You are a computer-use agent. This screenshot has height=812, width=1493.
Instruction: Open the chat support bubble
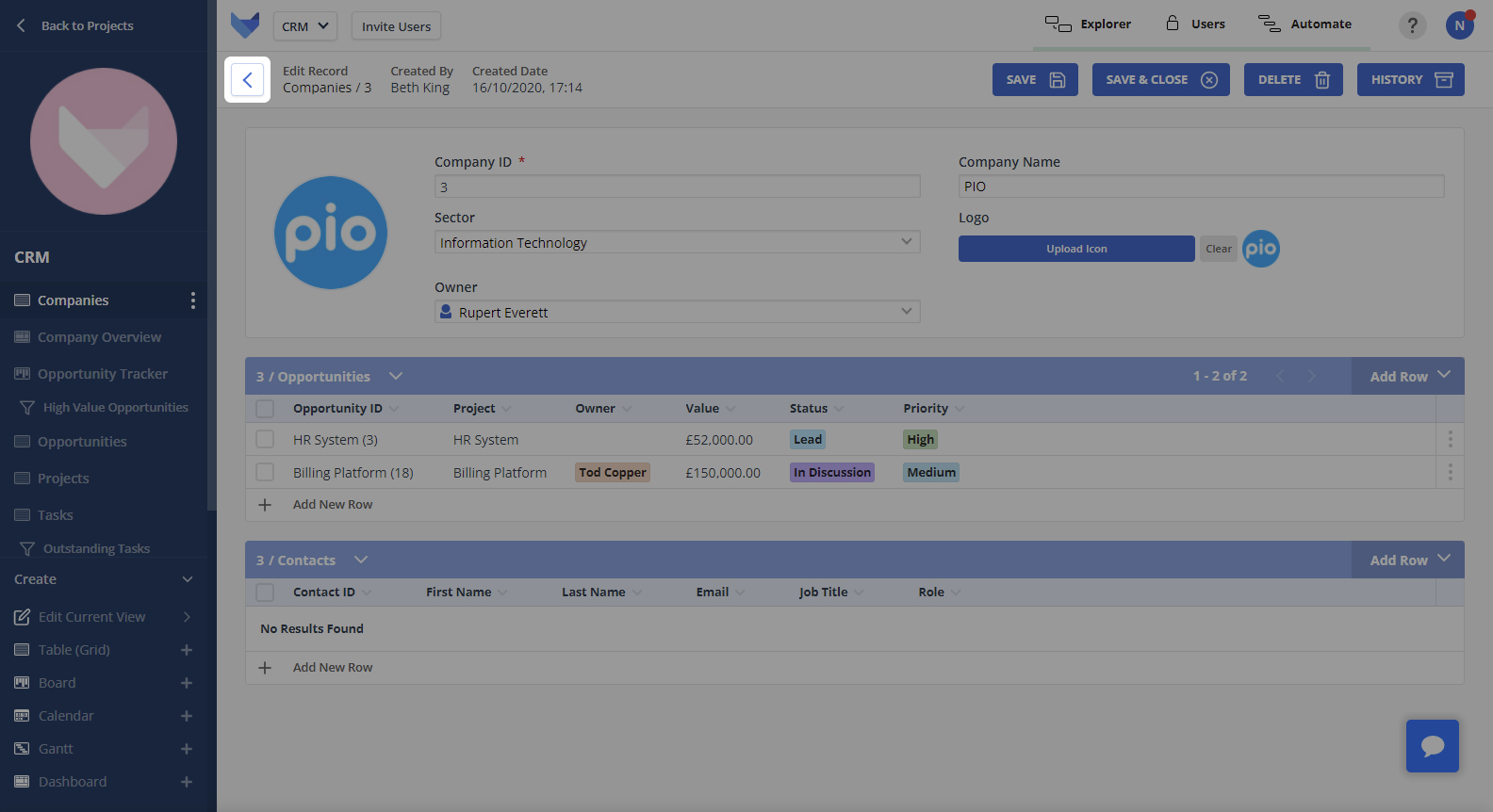tap(1433, 746)
